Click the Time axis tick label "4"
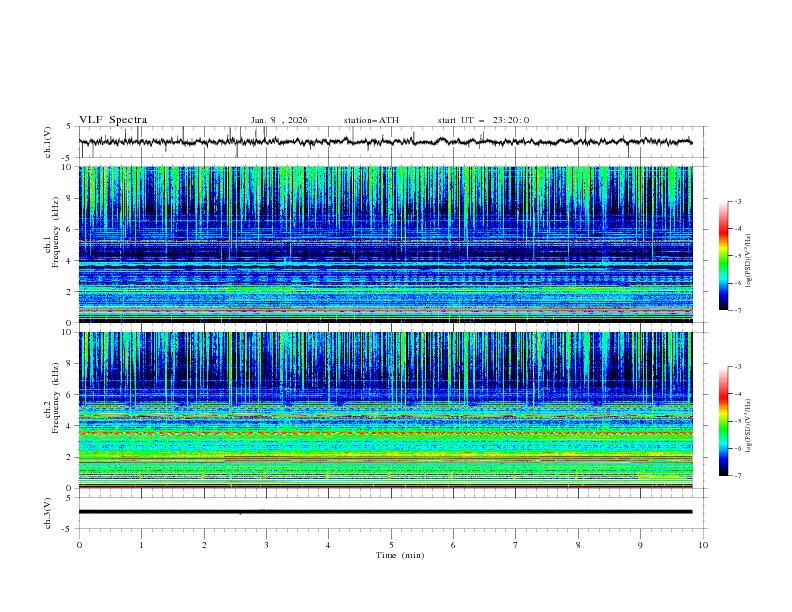This screenshot has width=792, height=612. pos(328,545)
